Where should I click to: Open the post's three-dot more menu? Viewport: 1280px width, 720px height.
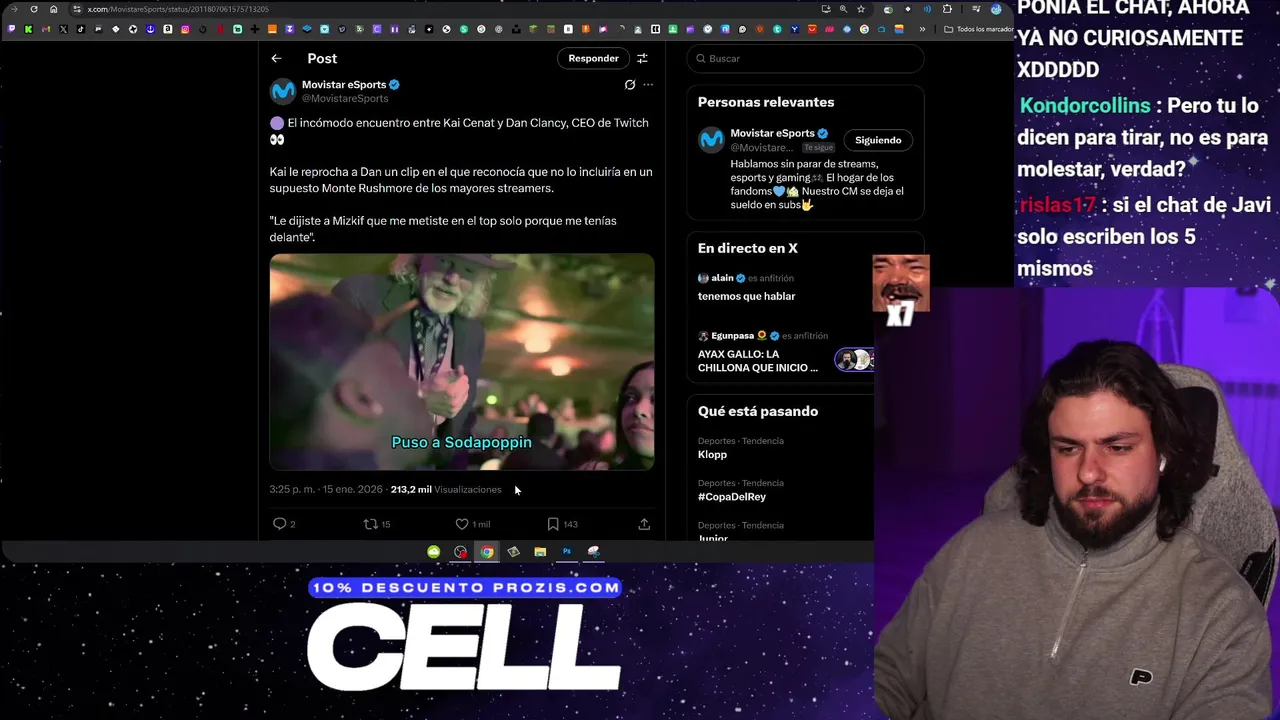tap(648, 85)
